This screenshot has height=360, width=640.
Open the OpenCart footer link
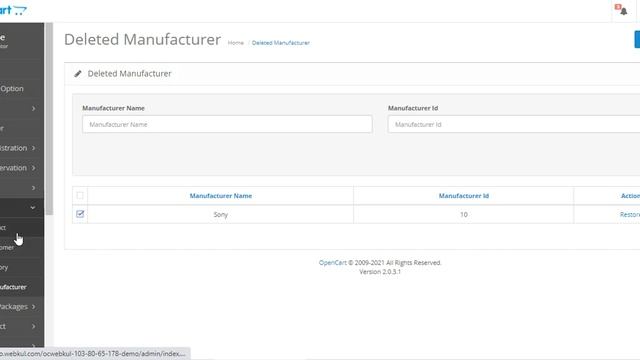point(332,263)
